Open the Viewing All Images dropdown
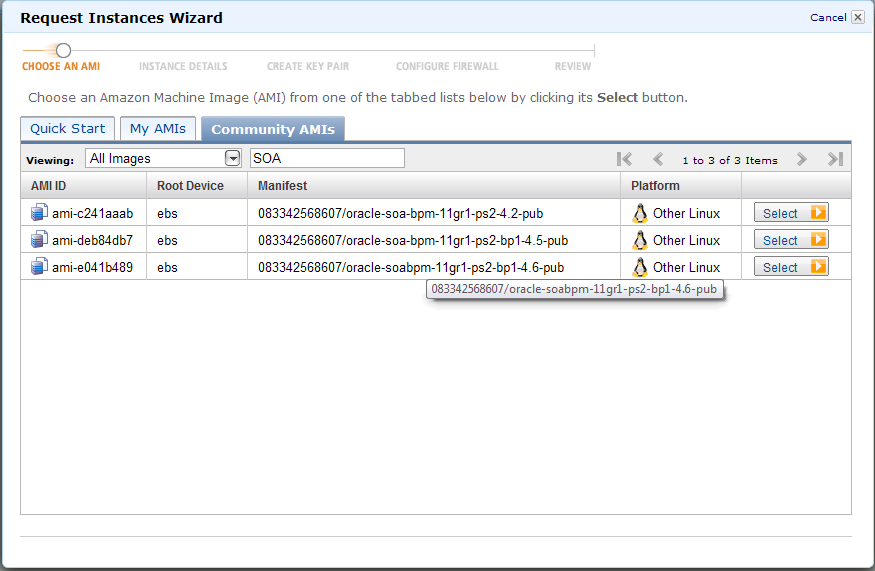This screenshot has height=571, width=875. tap(232, 158)
